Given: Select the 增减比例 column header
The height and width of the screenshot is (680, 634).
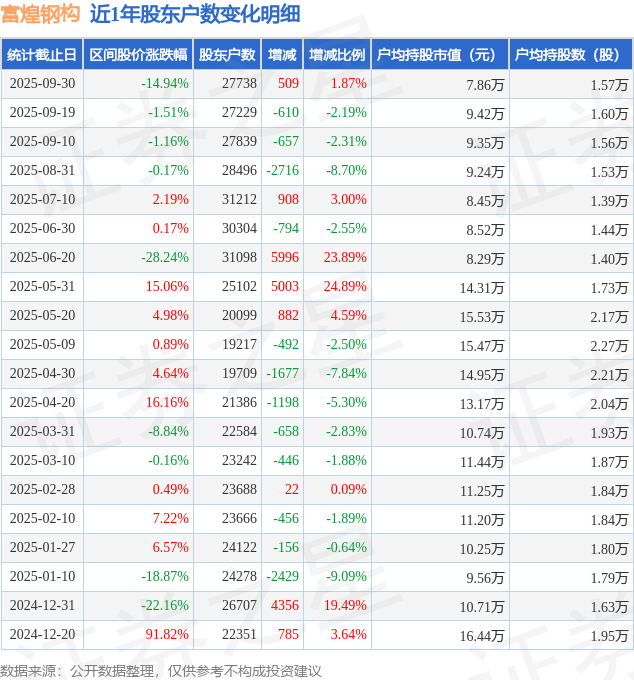Looking at the screenshot, I should (337, 55).
